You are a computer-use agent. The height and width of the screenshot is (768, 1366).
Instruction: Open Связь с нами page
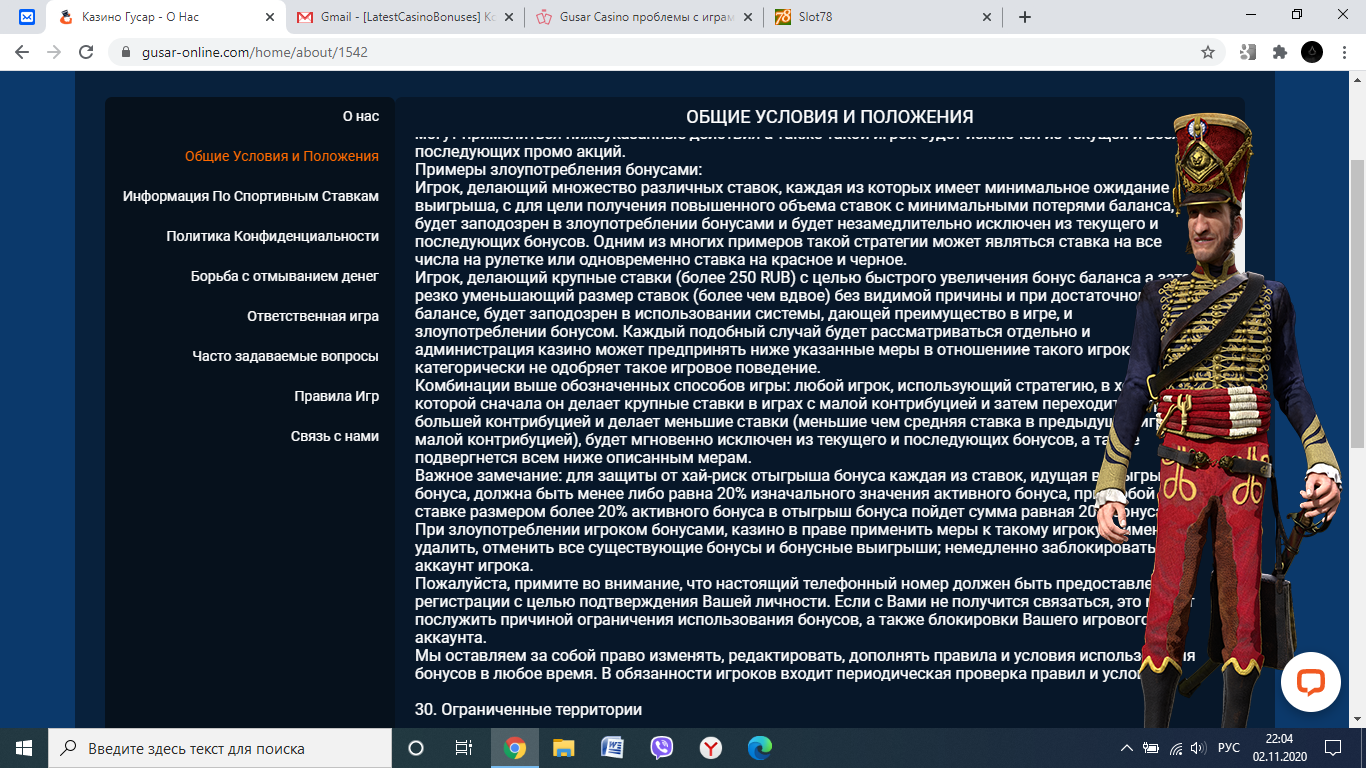tap(335, 436)
